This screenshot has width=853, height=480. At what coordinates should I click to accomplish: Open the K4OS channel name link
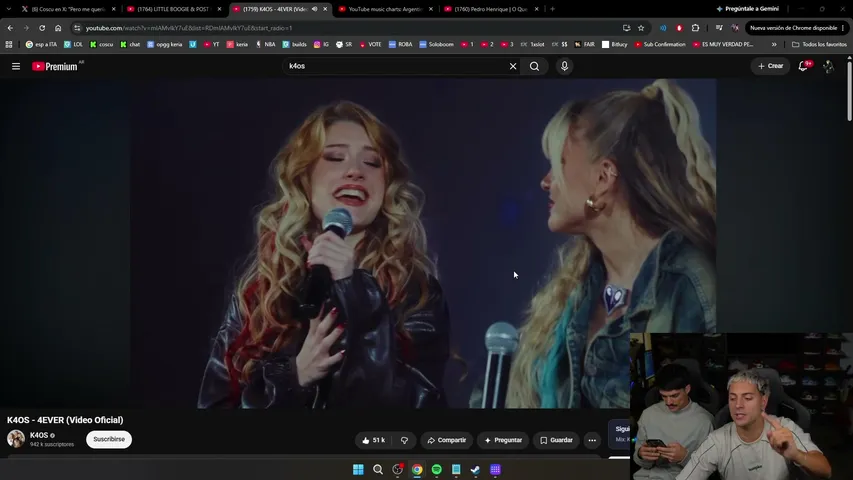[x=39, y=435]
